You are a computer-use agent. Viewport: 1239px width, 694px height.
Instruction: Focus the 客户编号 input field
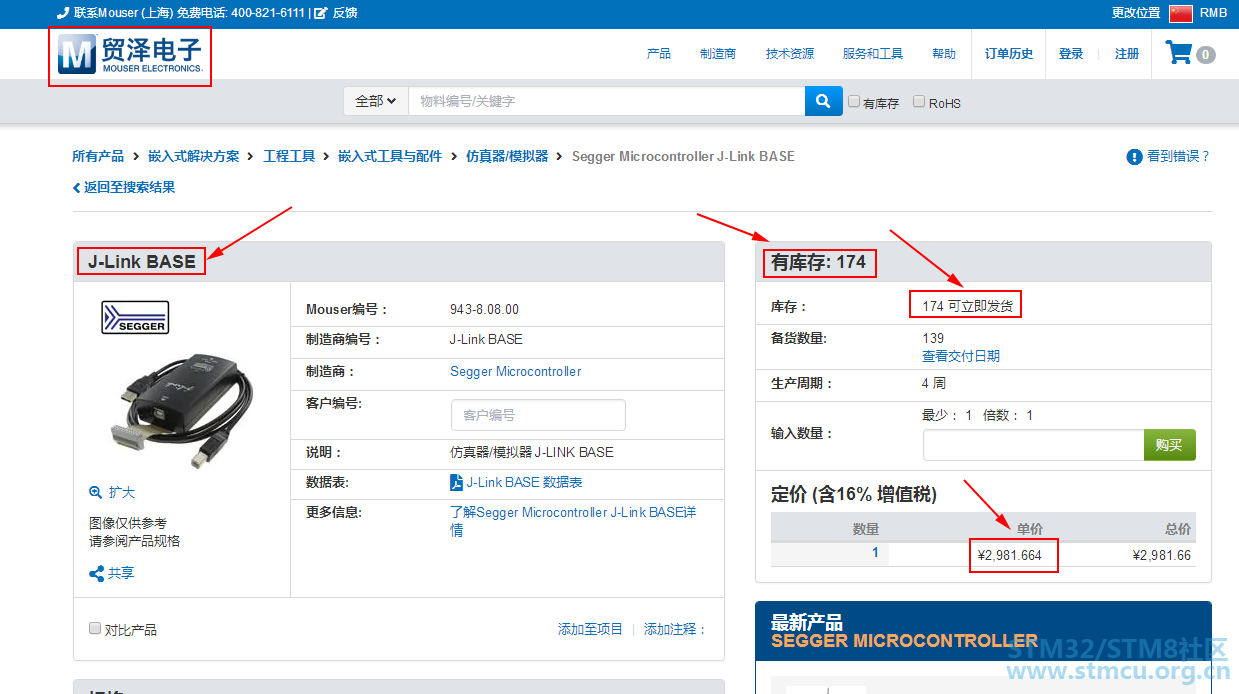pos(538,415)
